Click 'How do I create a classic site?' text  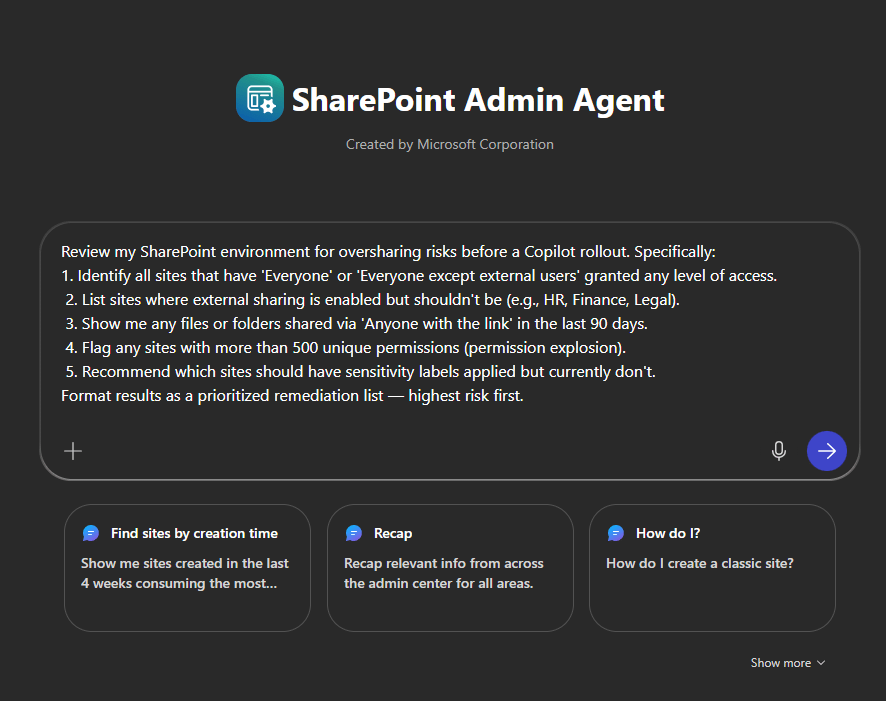(x=700, y=563)
